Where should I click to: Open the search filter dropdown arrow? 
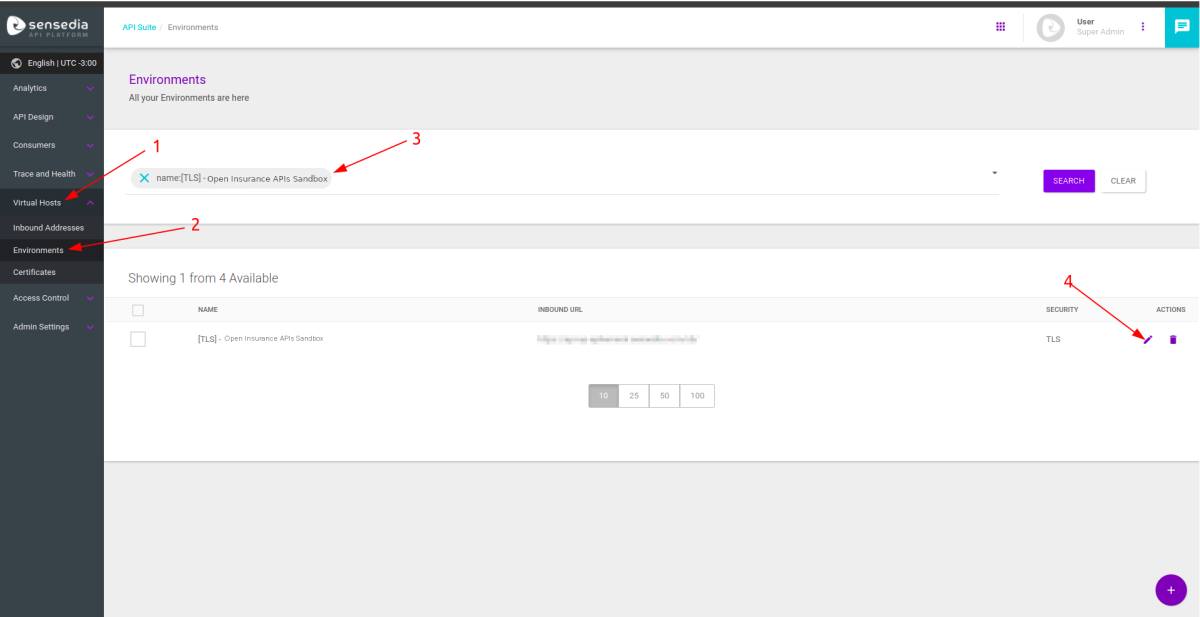click(x=994, y=173)
